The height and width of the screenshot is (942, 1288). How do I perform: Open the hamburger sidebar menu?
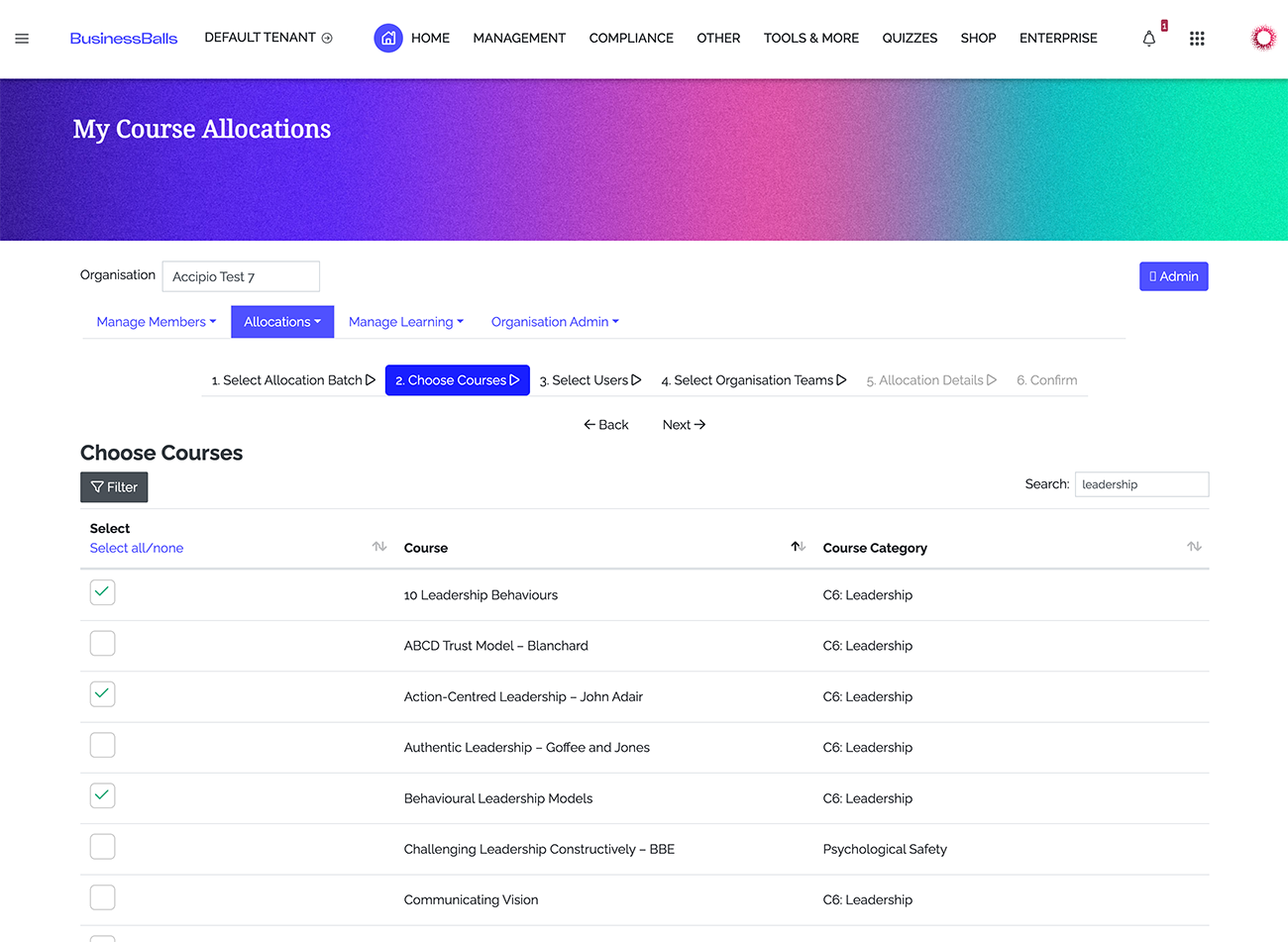[x=22, y=39]
